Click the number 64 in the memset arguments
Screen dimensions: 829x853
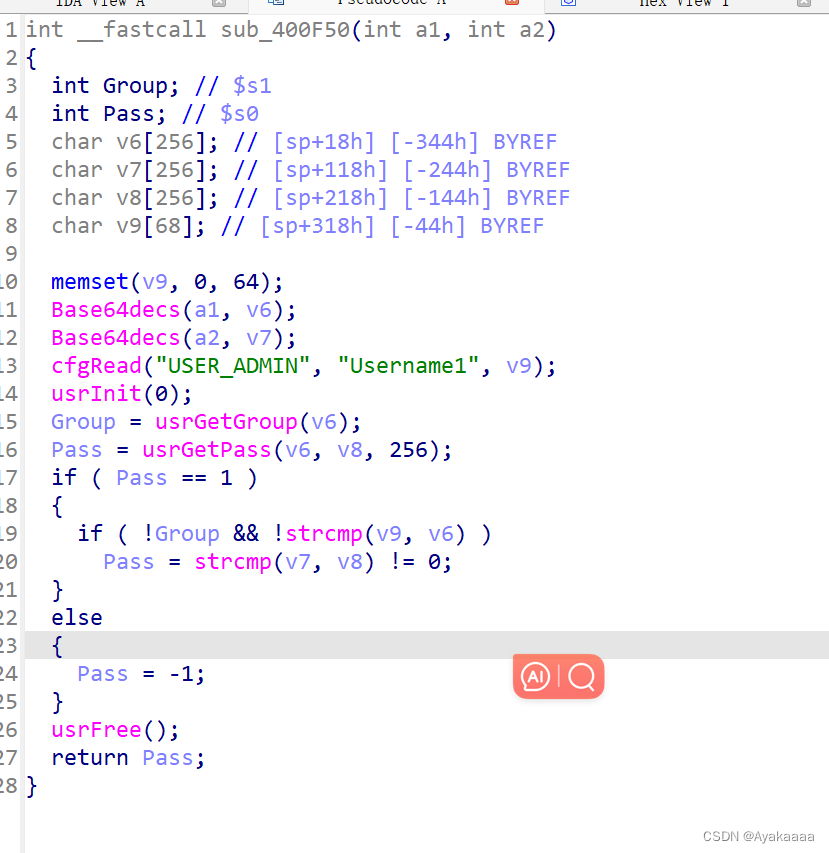click(x=245, y=282)
